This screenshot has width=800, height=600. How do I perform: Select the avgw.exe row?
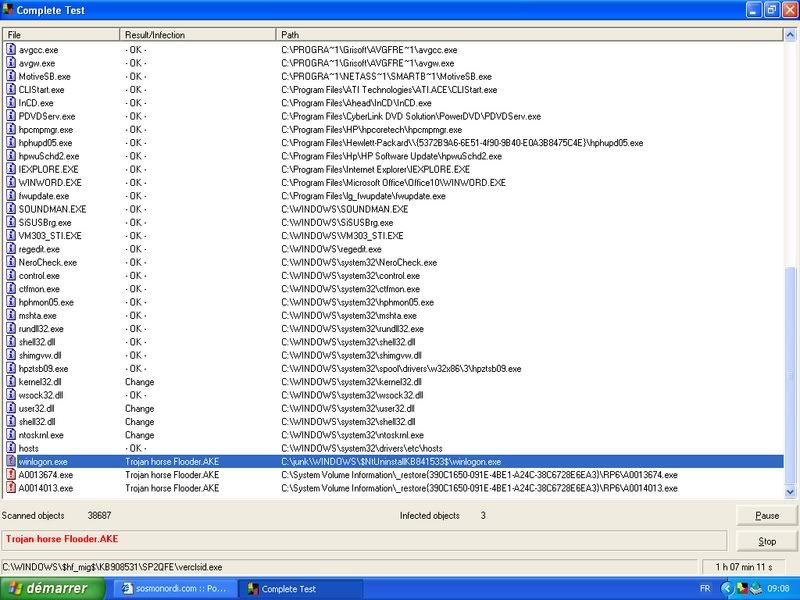pyautogui.click(x=393, y=63)
